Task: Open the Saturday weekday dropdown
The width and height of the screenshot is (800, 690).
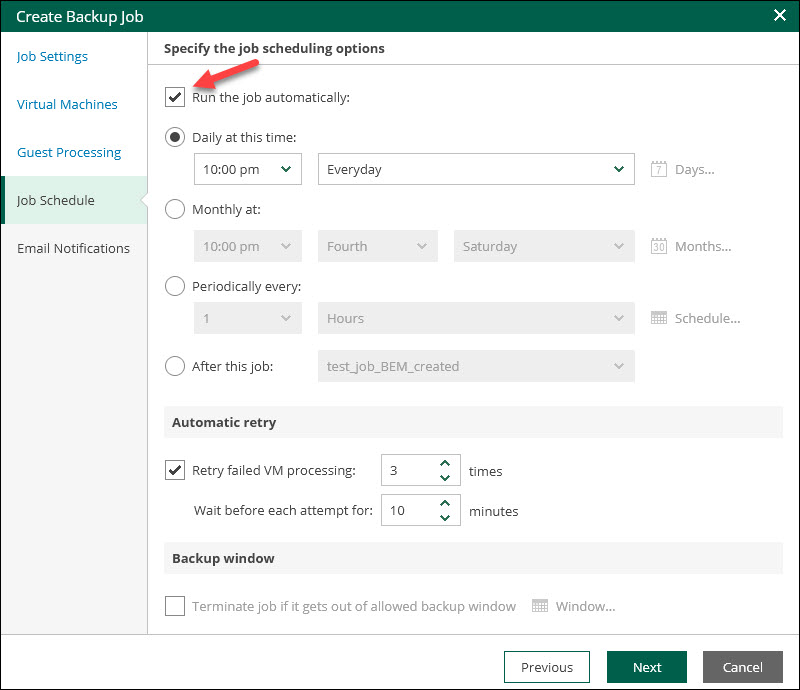Action: tap(544, 246)
